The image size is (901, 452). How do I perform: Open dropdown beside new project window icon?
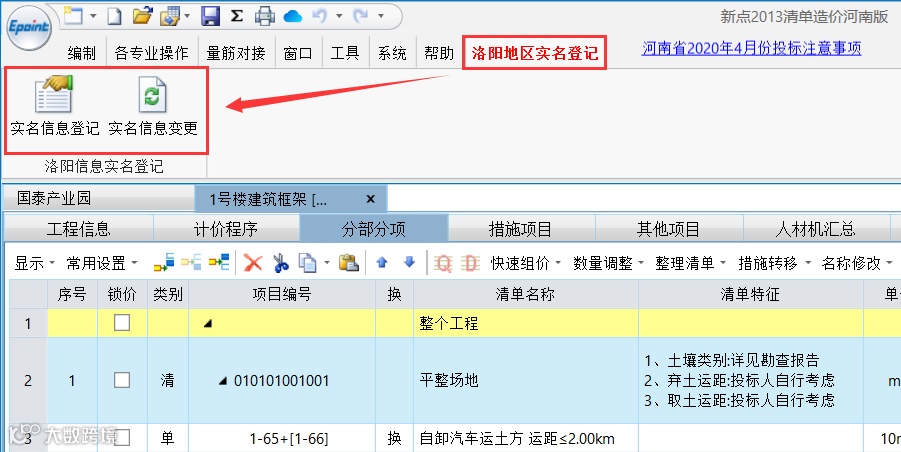94,16
